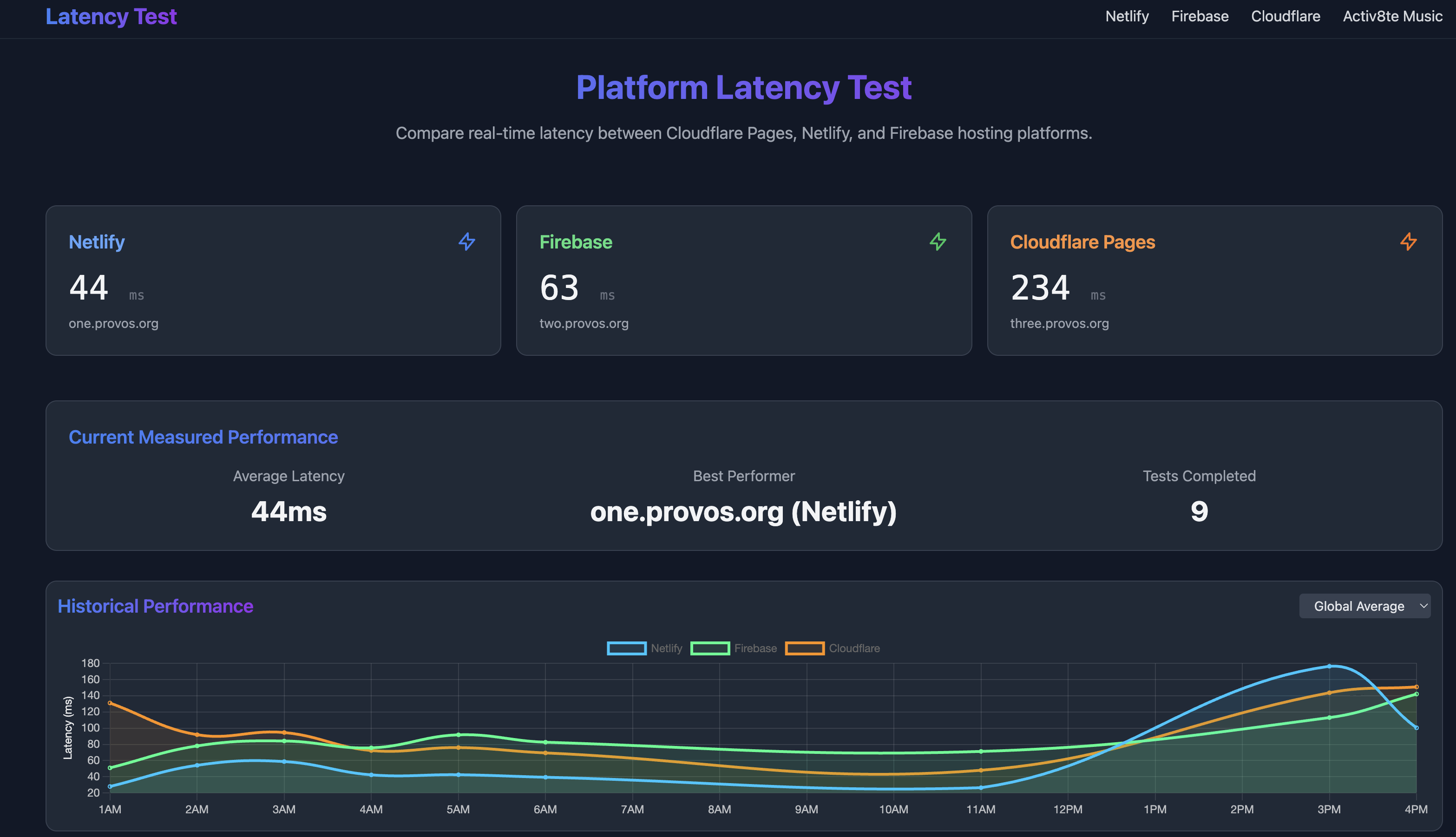This screenshot has height=837, width=1456.
Task: Toggle the Netlify legend series
Action: coord(644,648)
